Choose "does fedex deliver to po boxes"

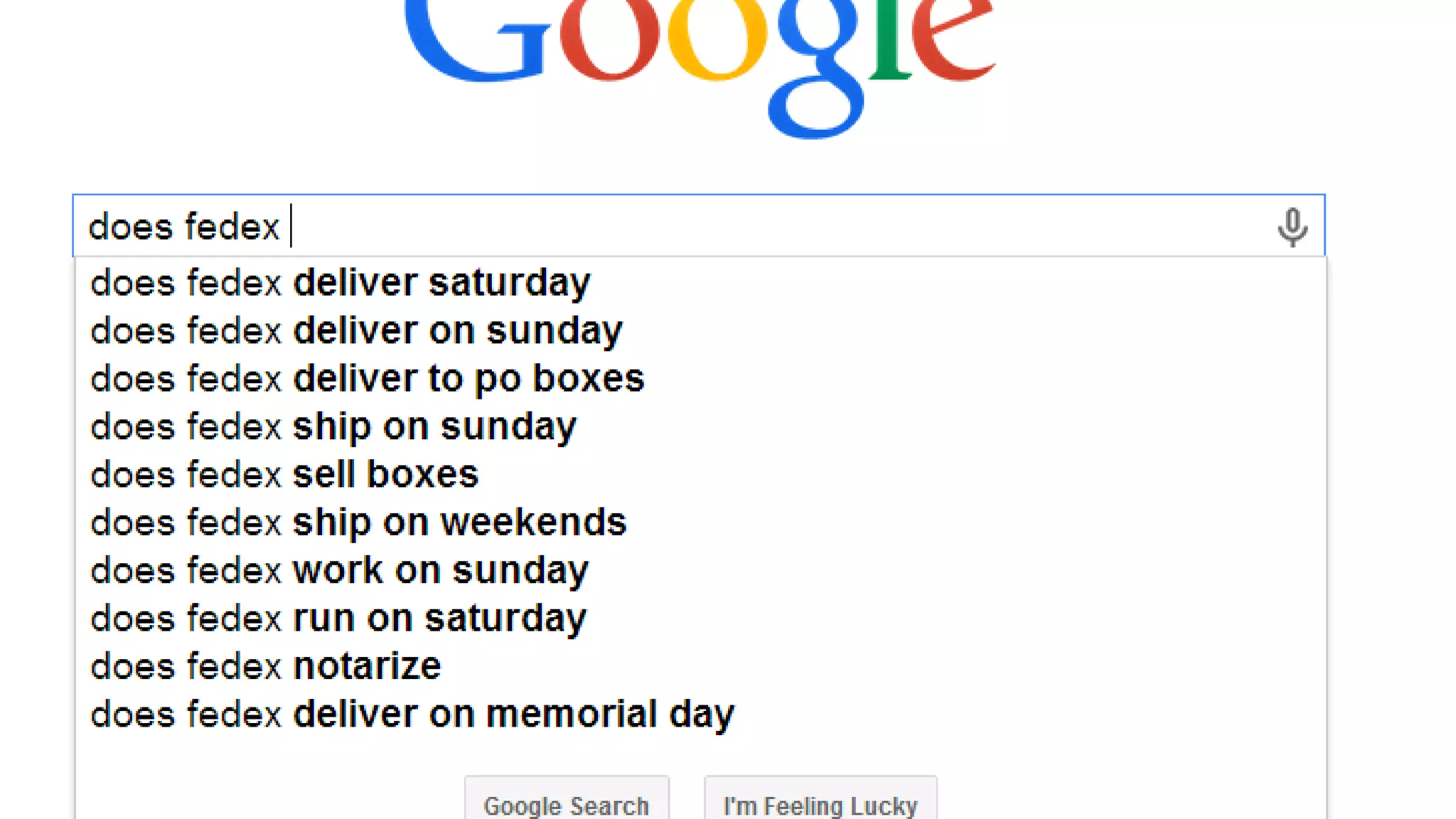click(367, 379)
